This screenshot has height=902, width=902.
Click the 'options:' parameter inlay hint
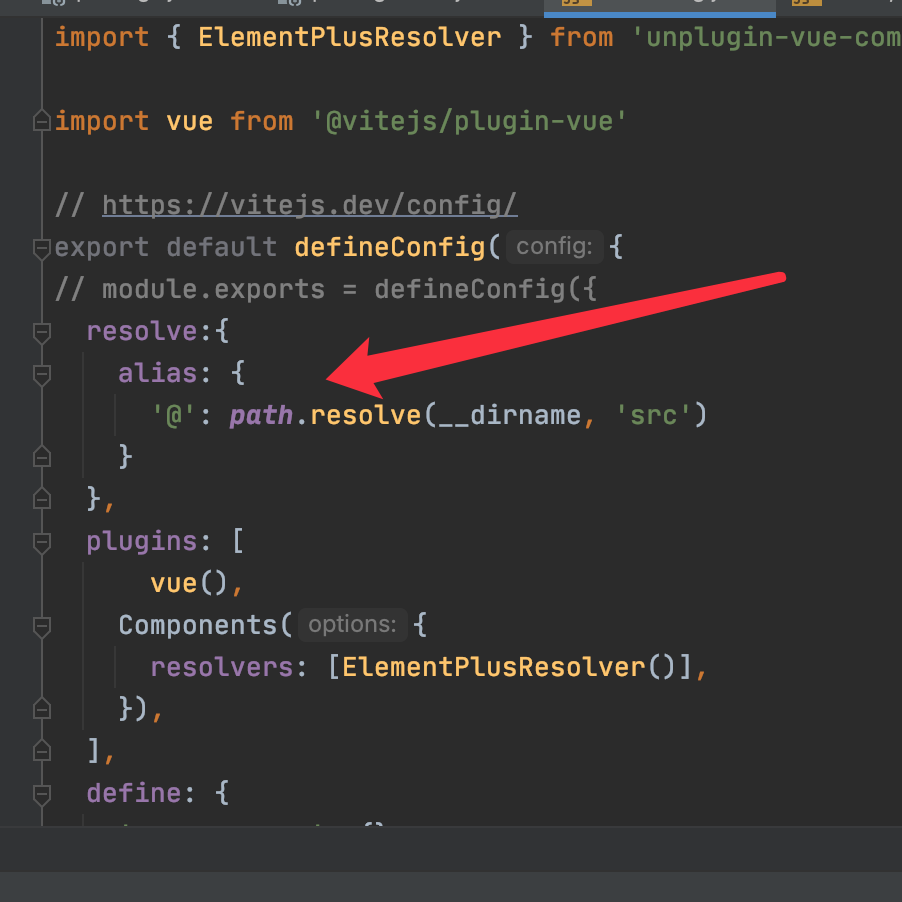353,625
